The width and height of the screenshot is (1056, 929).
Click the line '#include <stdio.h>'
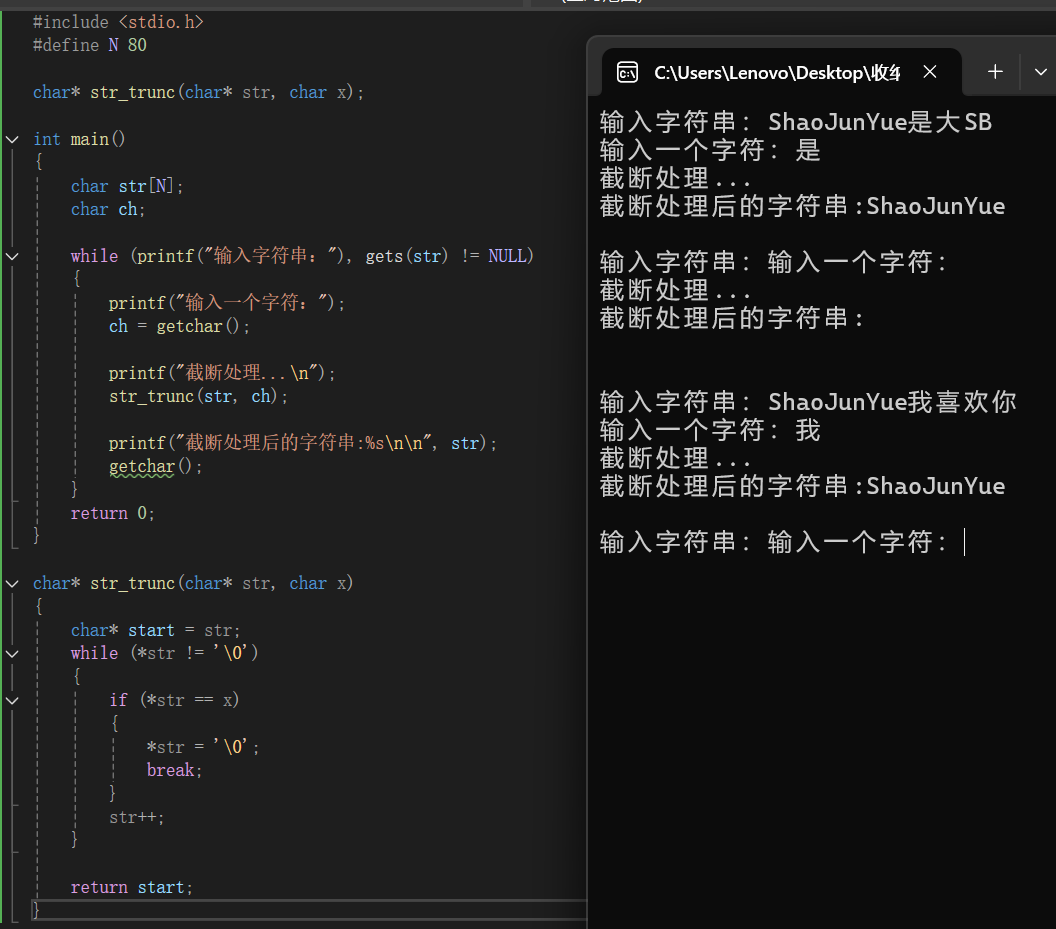(118, 22)
